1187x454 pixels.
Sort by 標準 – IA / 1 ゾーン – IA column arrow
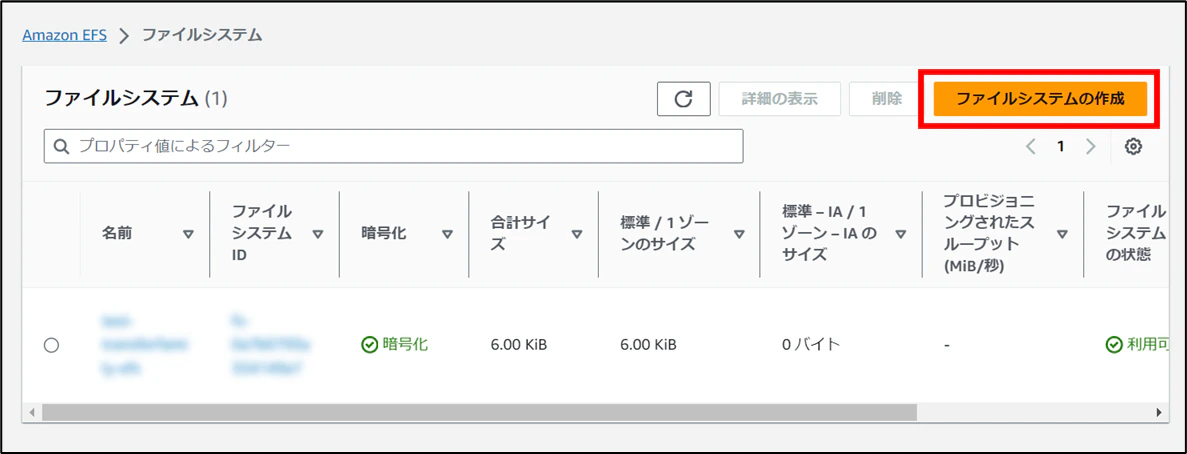(901, 235)
